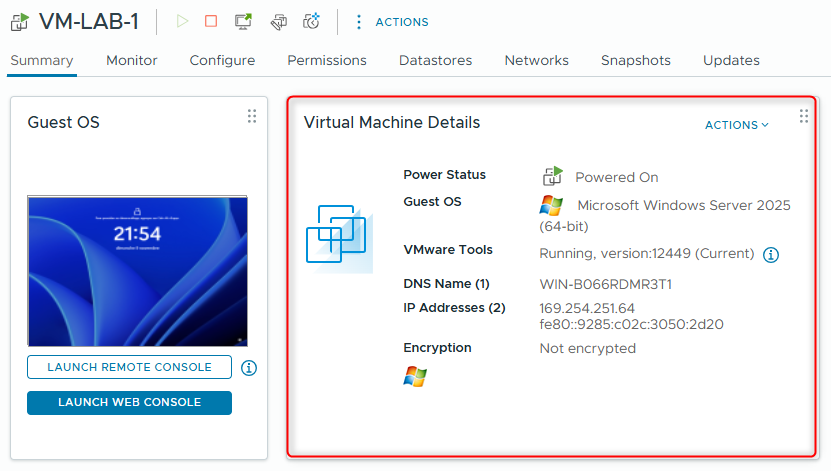
Task: Click the 'VMware Tools' label
Action: (x=448, y=250)
